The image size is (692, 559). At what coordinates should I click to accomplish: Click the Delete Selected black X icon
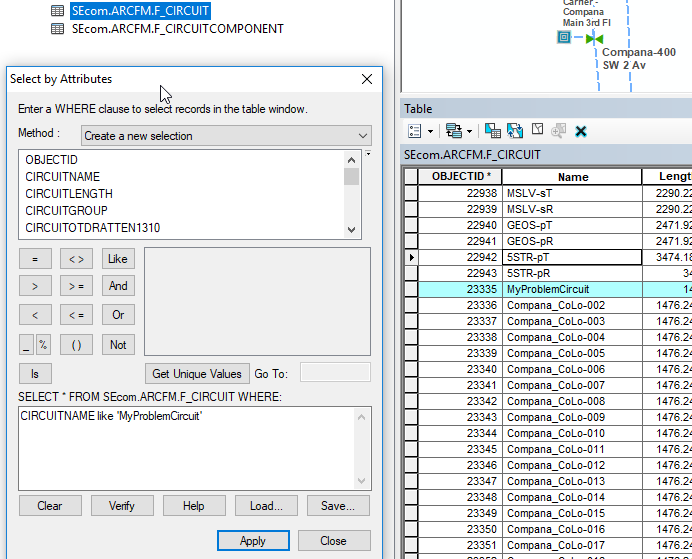[581, 131]
